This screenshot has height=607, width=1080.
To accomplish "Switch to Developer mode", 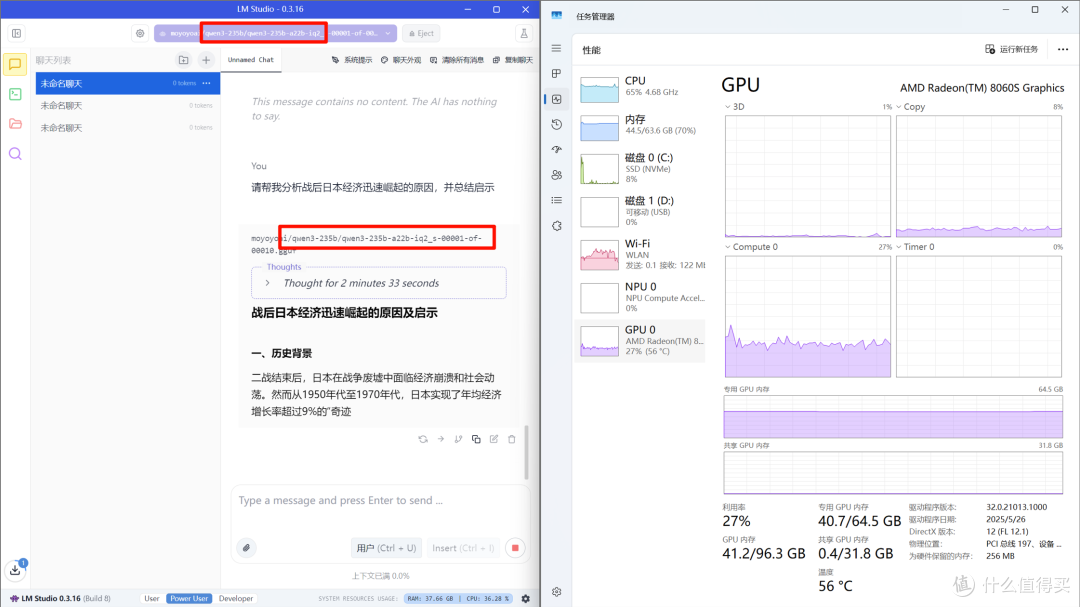I will [236, 599].
